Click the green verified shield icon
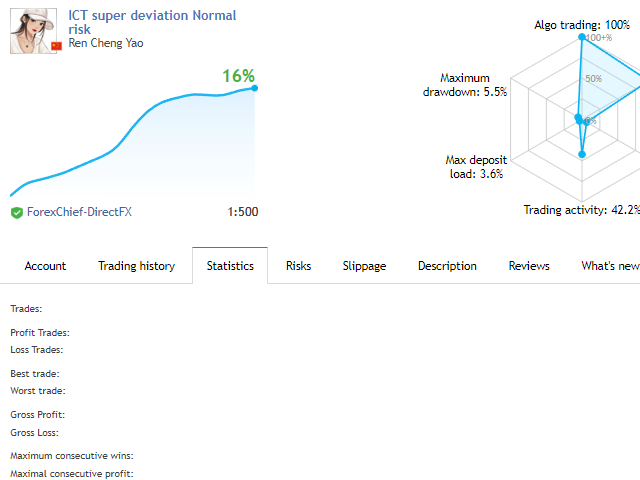Image resolution: width=640 pixels, height=480 pixels. [x=17, y=213]
